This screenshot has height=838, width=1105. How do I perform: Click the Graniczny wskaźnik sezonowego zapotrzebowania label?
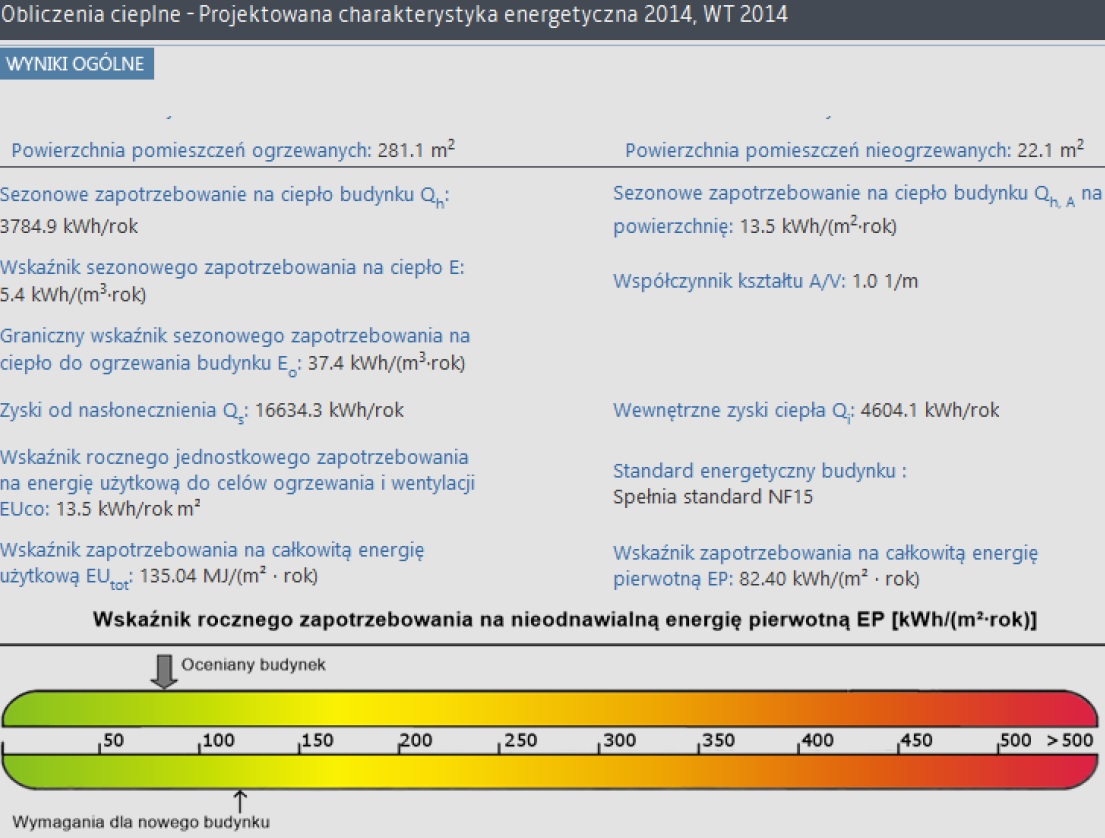click(236, 336)
